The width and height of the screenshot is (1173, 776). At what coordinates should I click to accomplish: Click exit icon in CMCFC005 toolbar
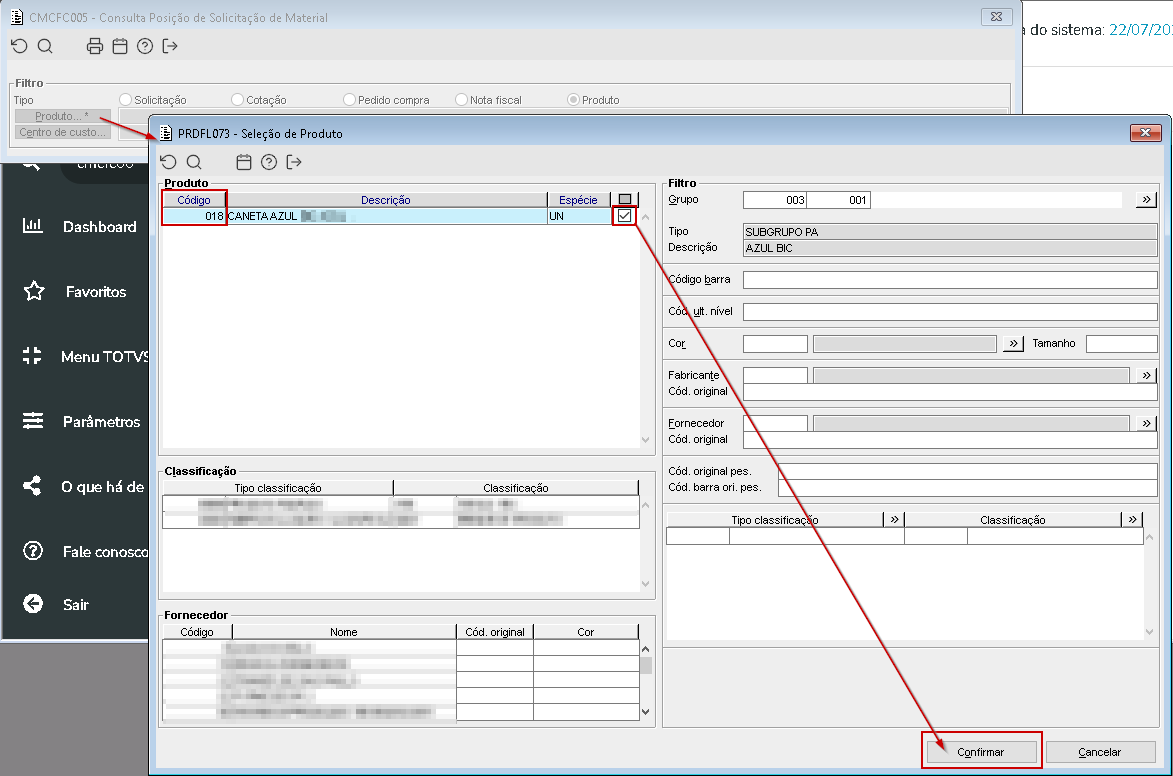170,46
